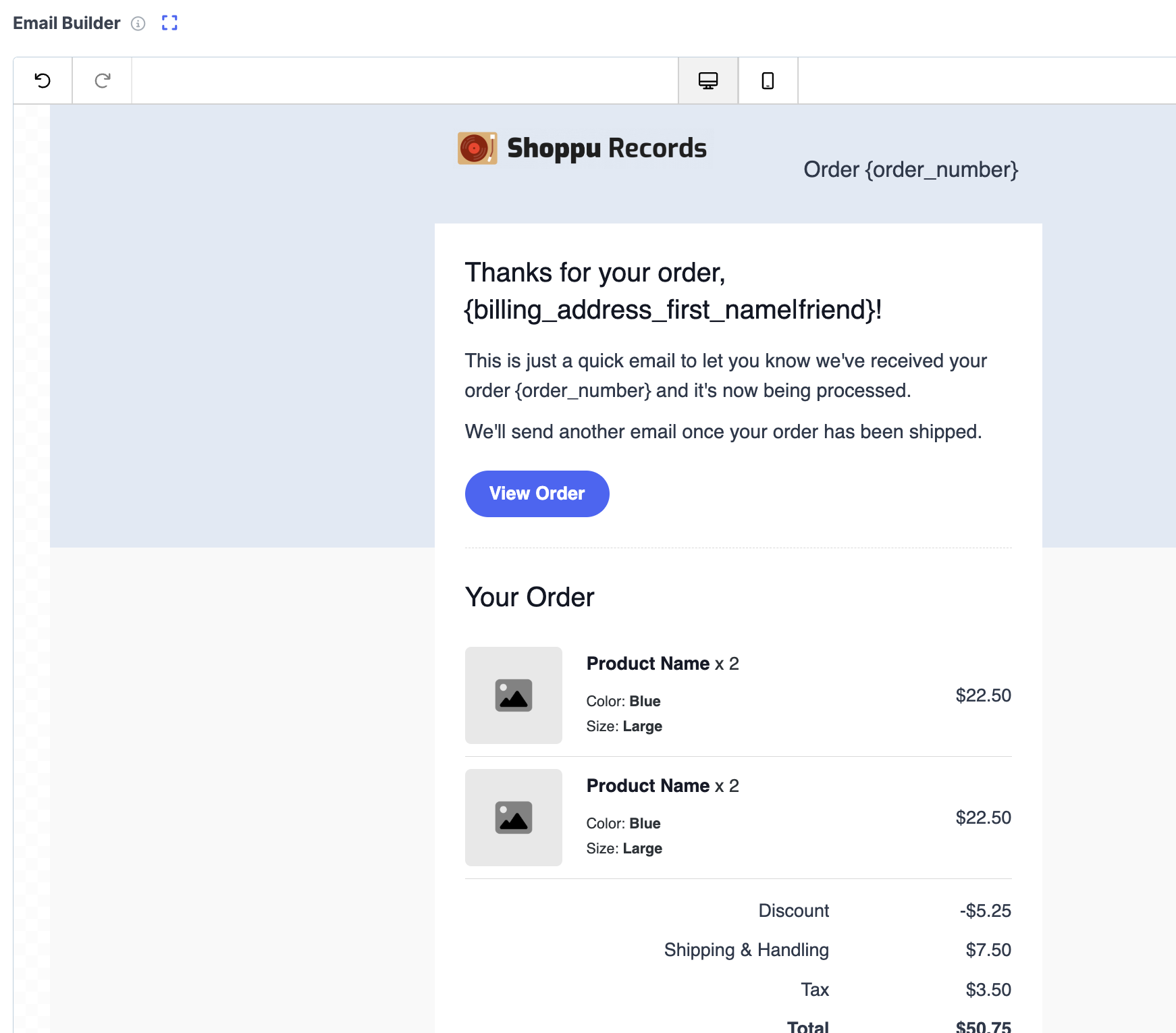Screen dimensions: 1176x1033
Task: Switch to desktop preview mode
Action: [x=708, y=80]
